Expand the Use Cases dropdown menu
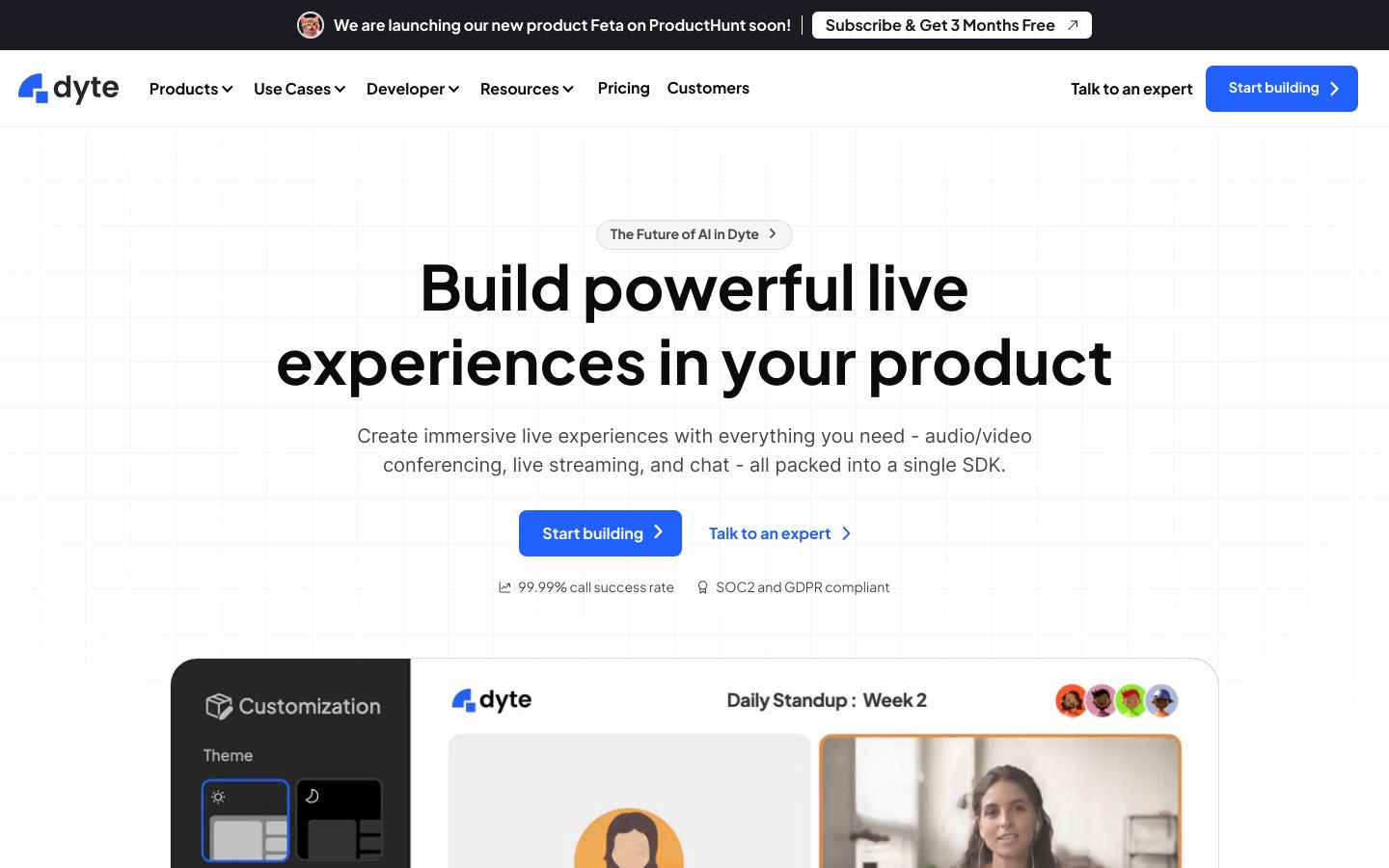 pyautogui.click(x=299, y=89)
